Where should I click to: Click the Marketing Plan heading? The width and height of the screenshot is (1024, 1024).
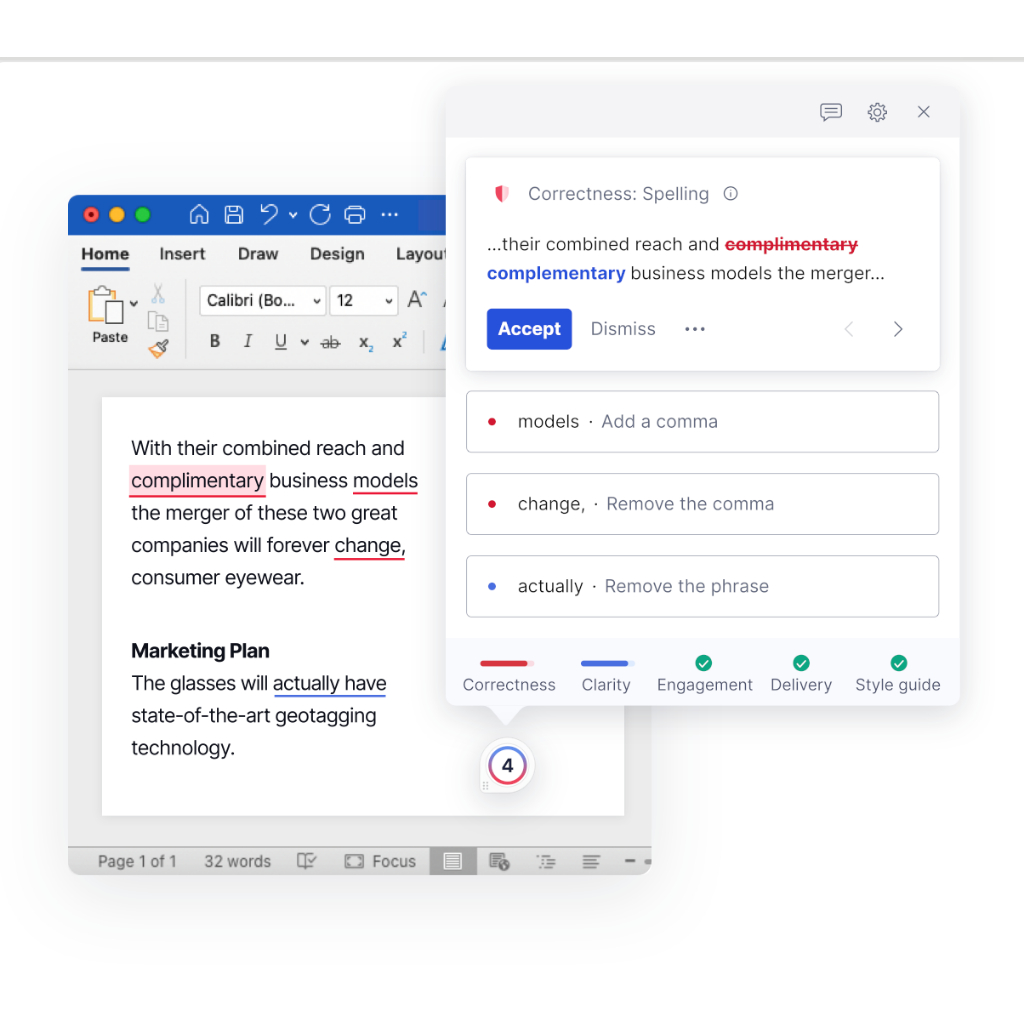tap(200, 650)
